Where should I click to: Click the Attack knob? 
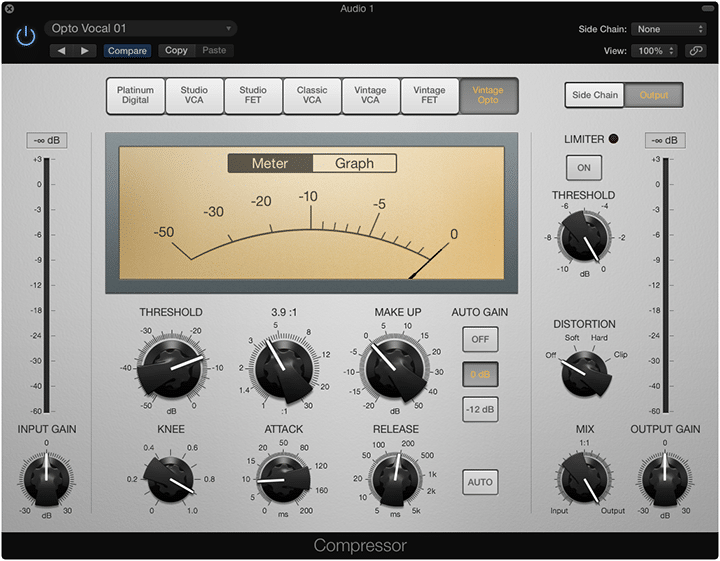click(283, 479)
